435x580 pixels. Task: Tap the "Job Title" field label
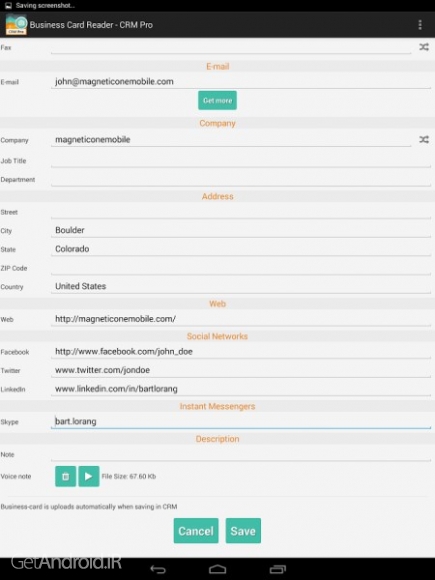[13, 161]
